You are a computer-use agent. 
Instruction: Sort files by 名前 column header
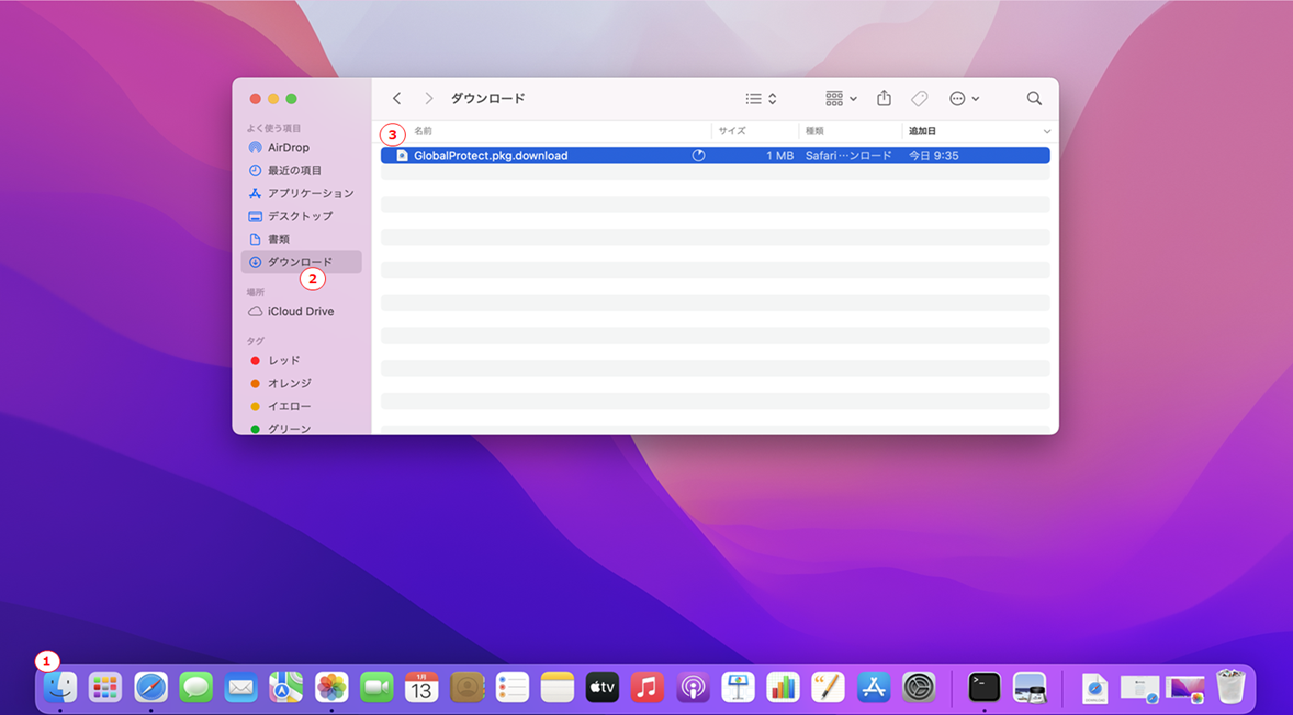pos(424,131)
